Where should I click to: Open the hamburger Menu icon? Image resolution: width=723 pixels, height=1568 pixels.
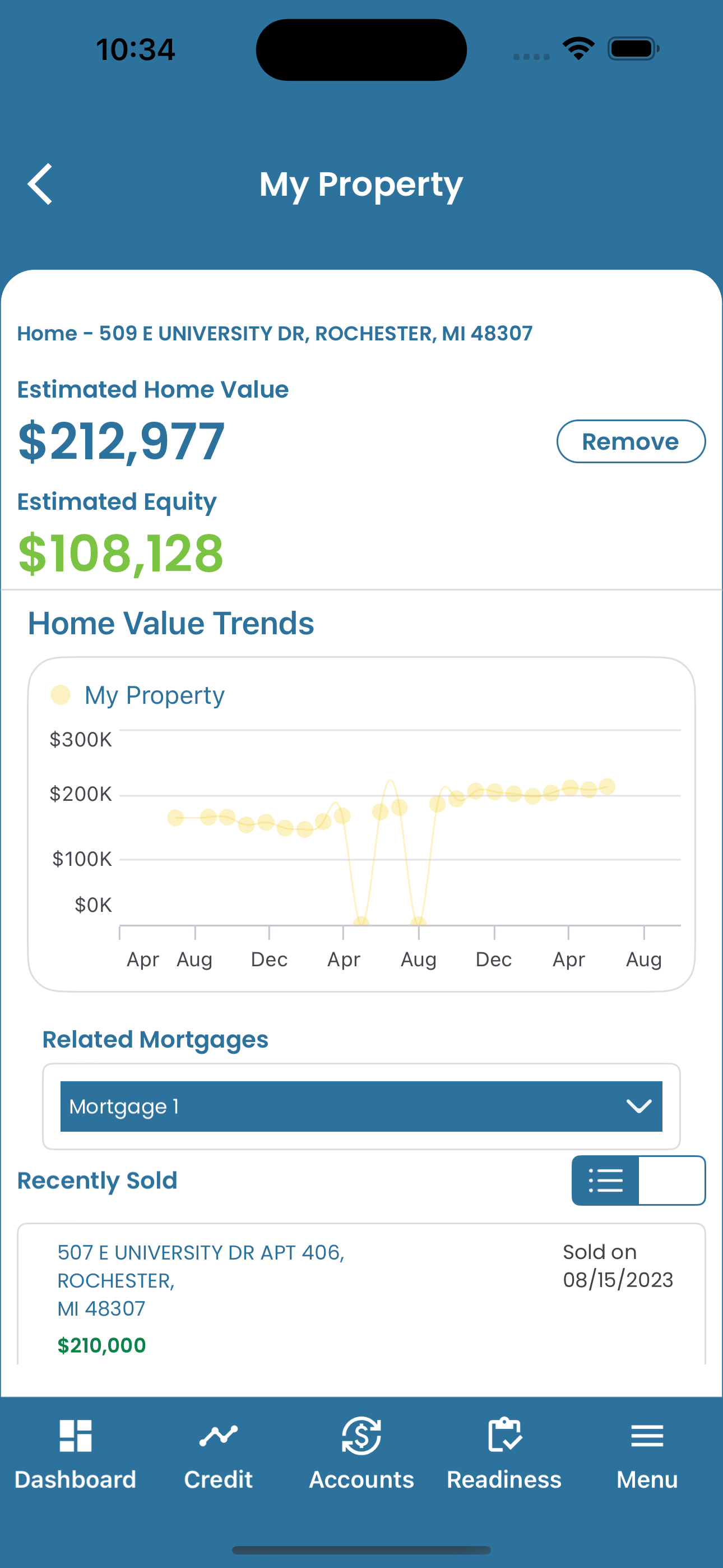click(647, 1436)
